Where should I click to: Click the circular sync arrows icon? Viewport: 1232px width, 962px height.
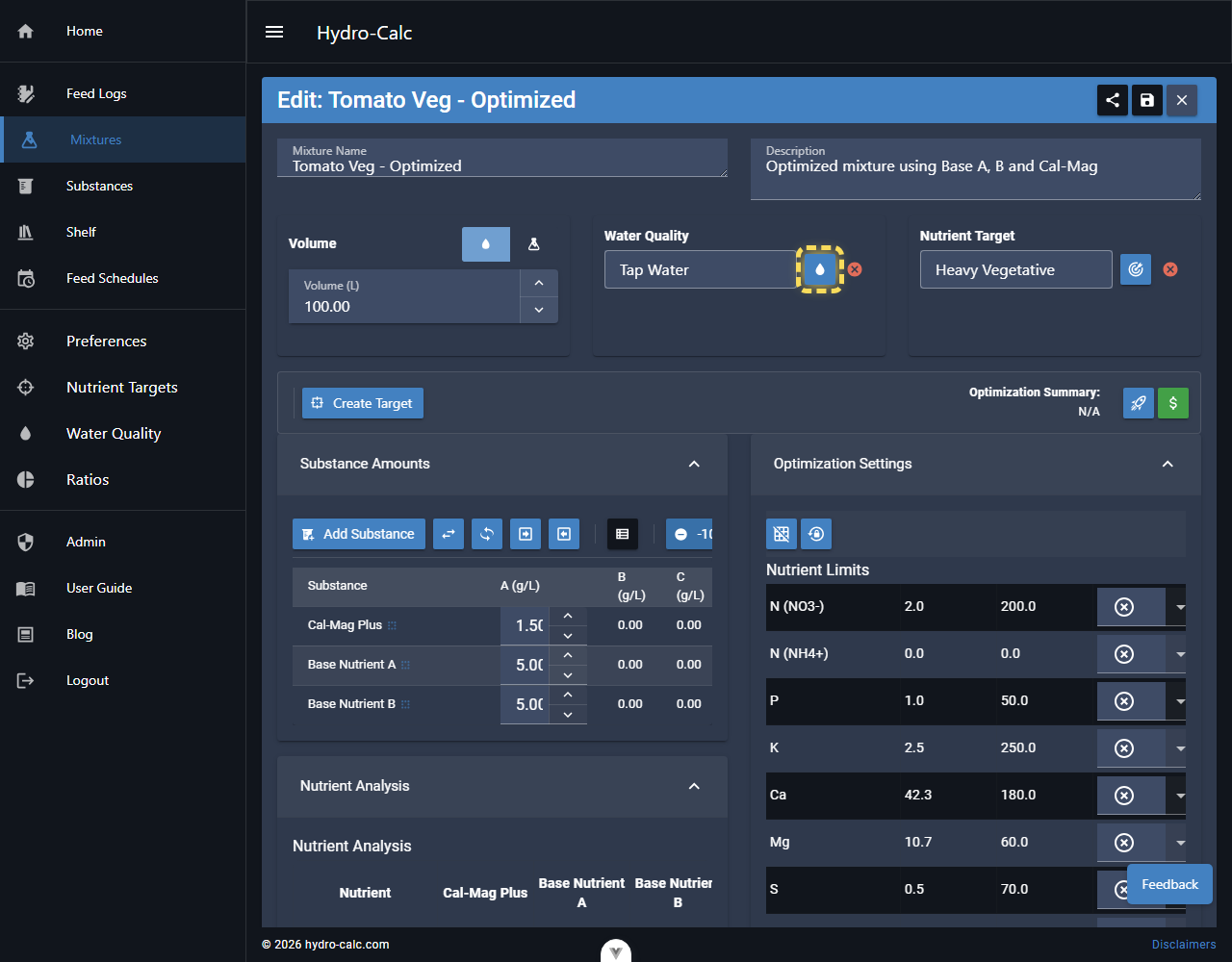[487, 534]
